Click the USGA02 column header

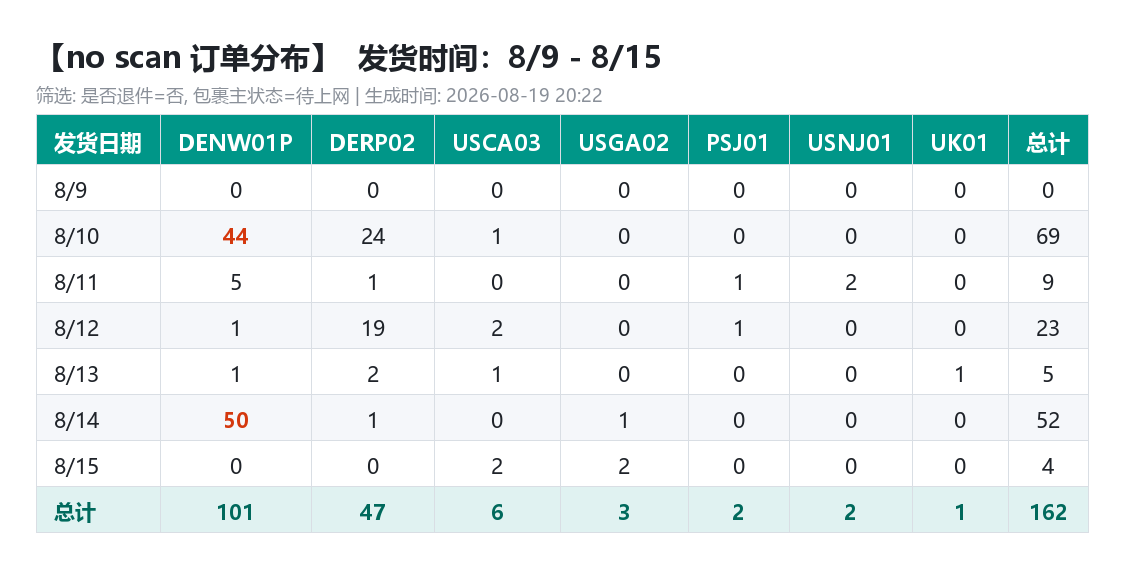click(x=624, y=142)
